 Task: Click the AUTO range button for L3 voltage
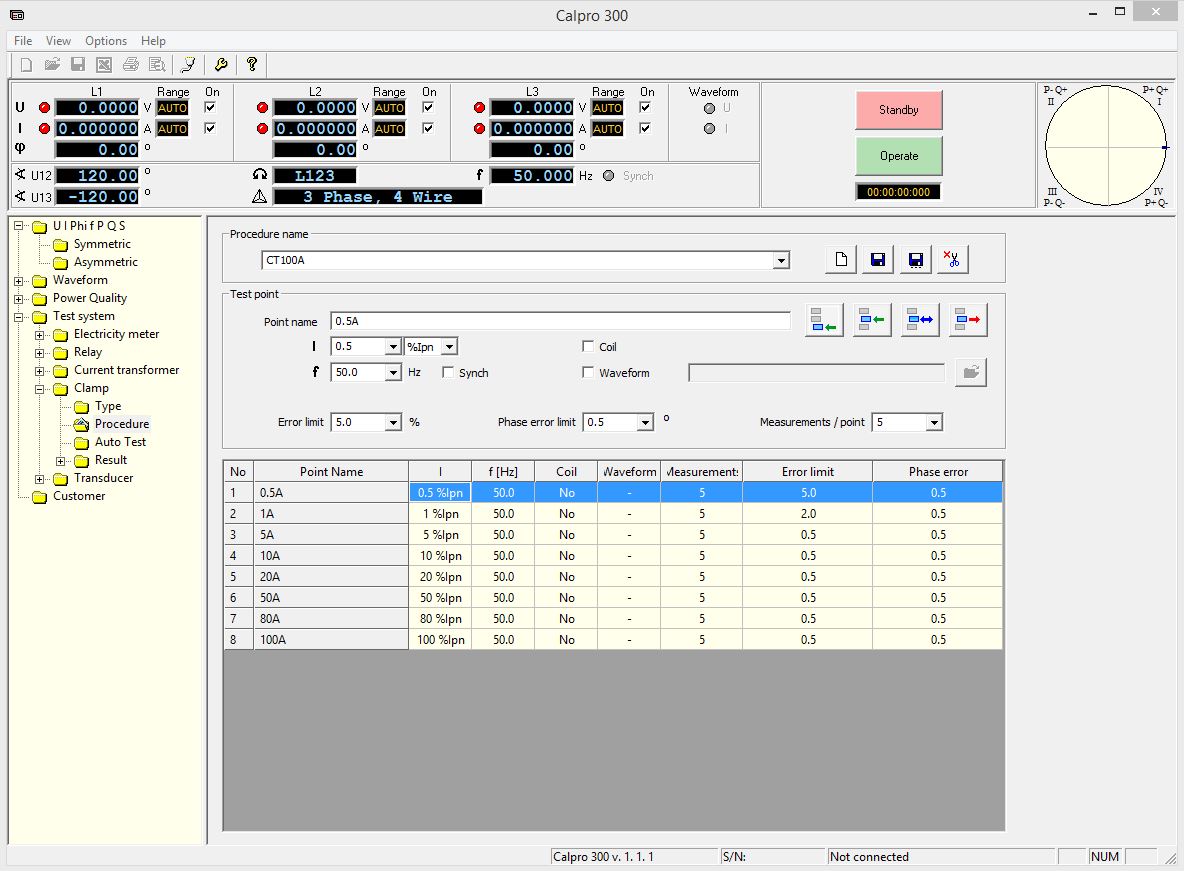[x=607, y=108]
